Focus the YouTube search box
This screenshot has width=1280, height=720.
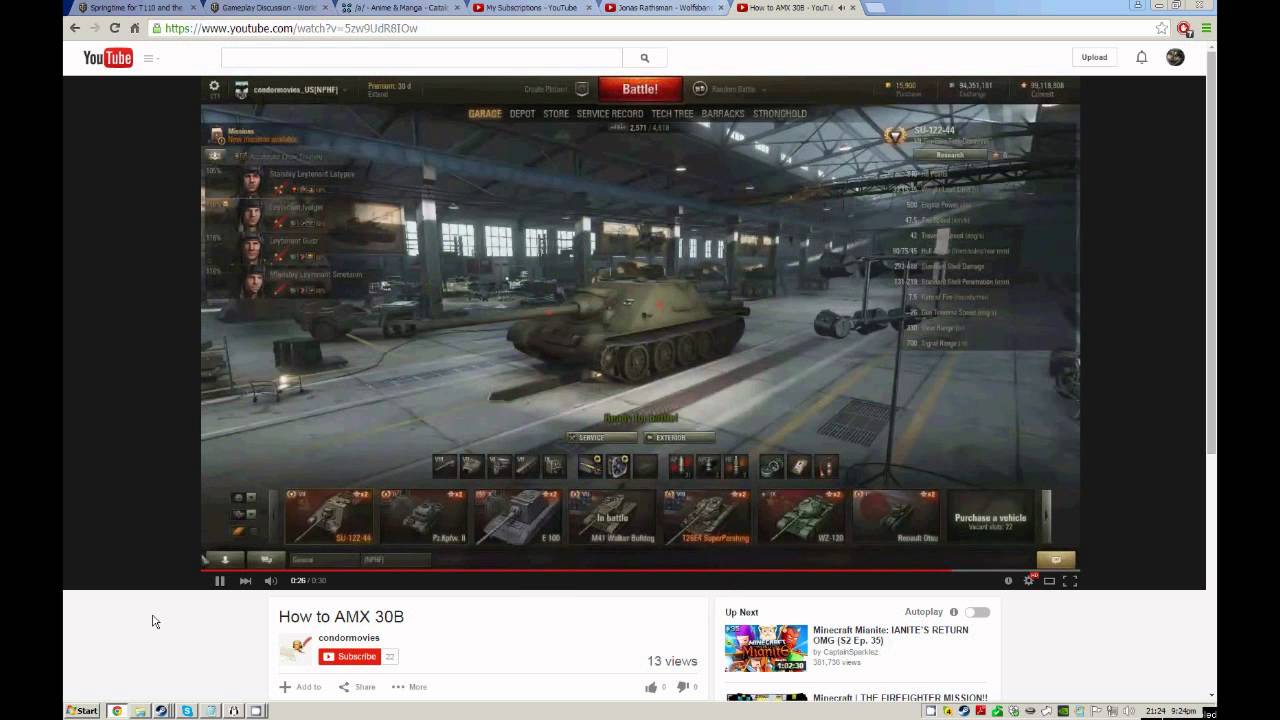(422, 58)
